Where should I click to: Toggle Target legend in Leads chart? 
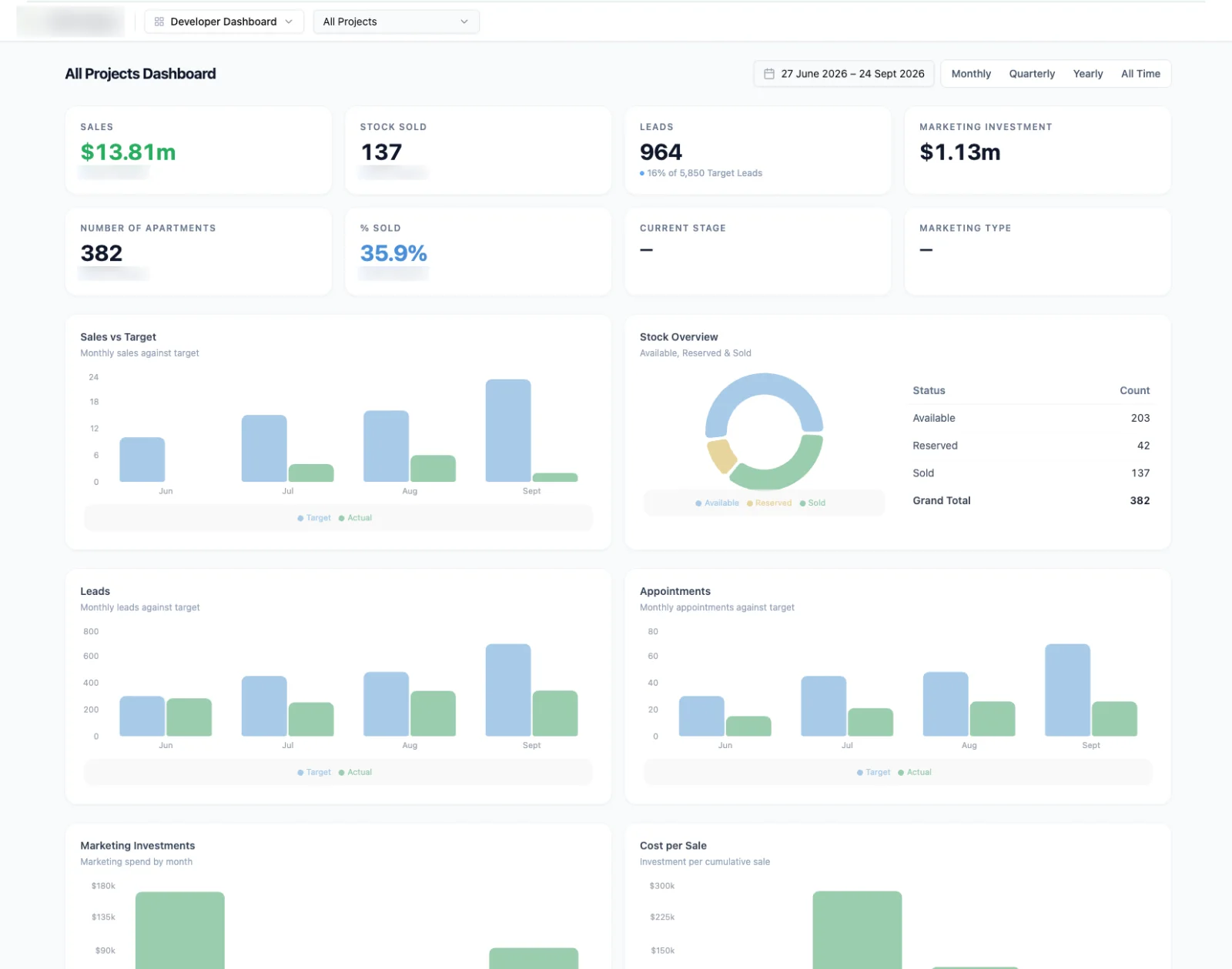pos(314,773)
